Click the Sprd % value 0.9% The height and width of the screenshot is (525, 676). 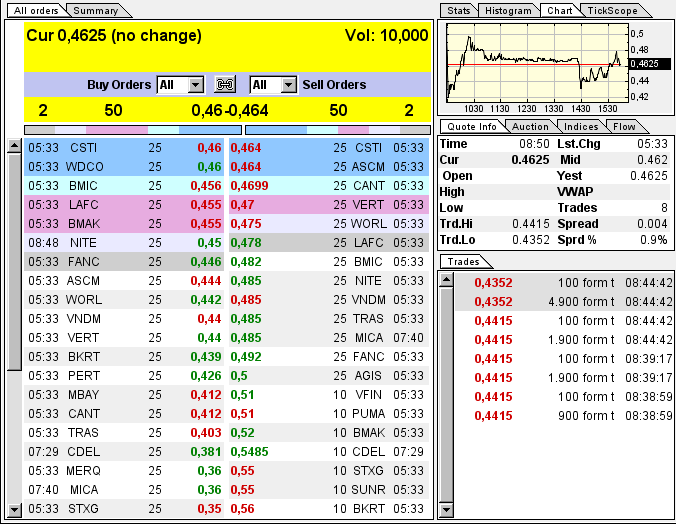(x=654, y=240)
